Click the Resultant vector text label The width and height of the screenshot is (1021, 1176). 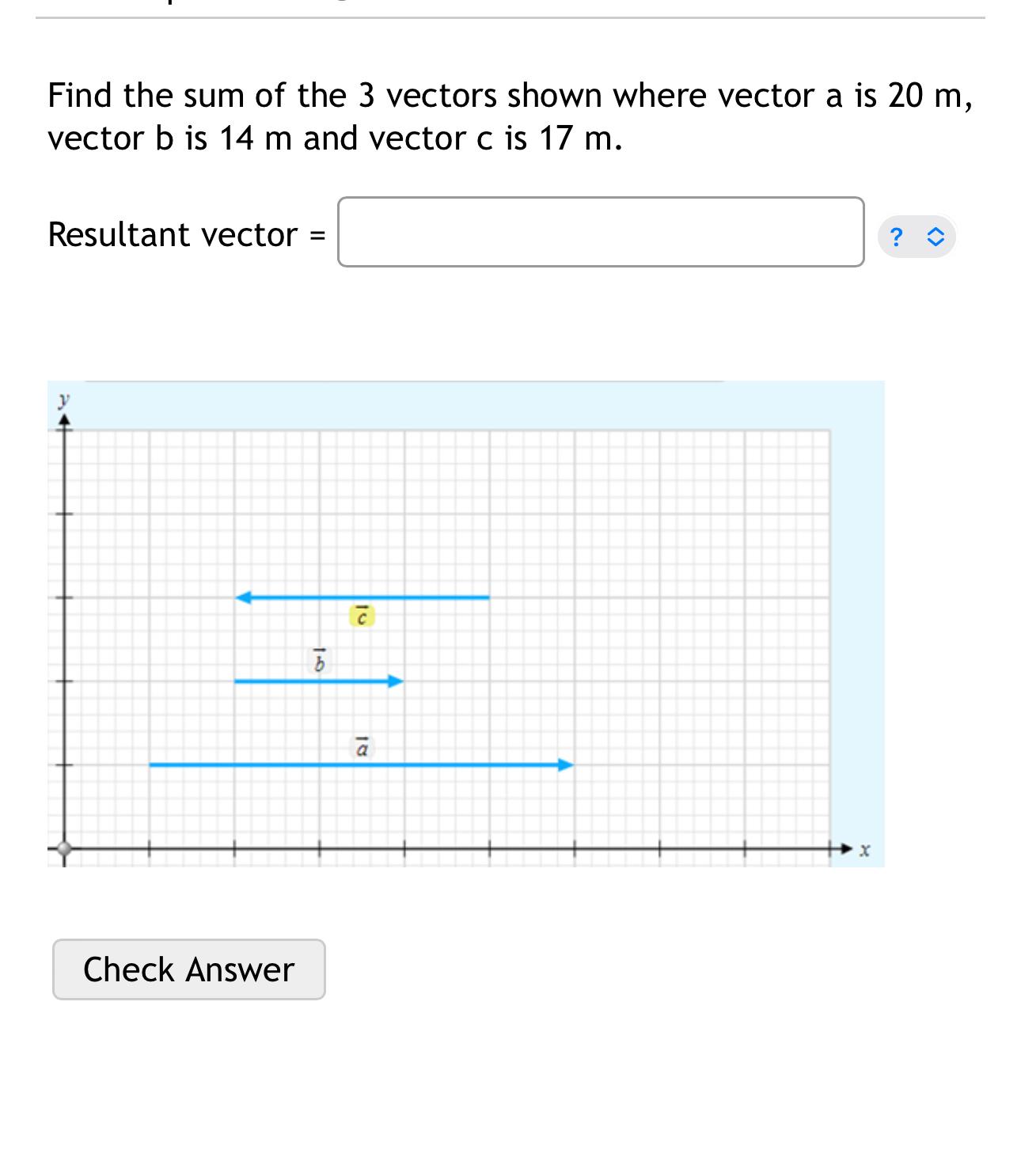pos(170,234)
